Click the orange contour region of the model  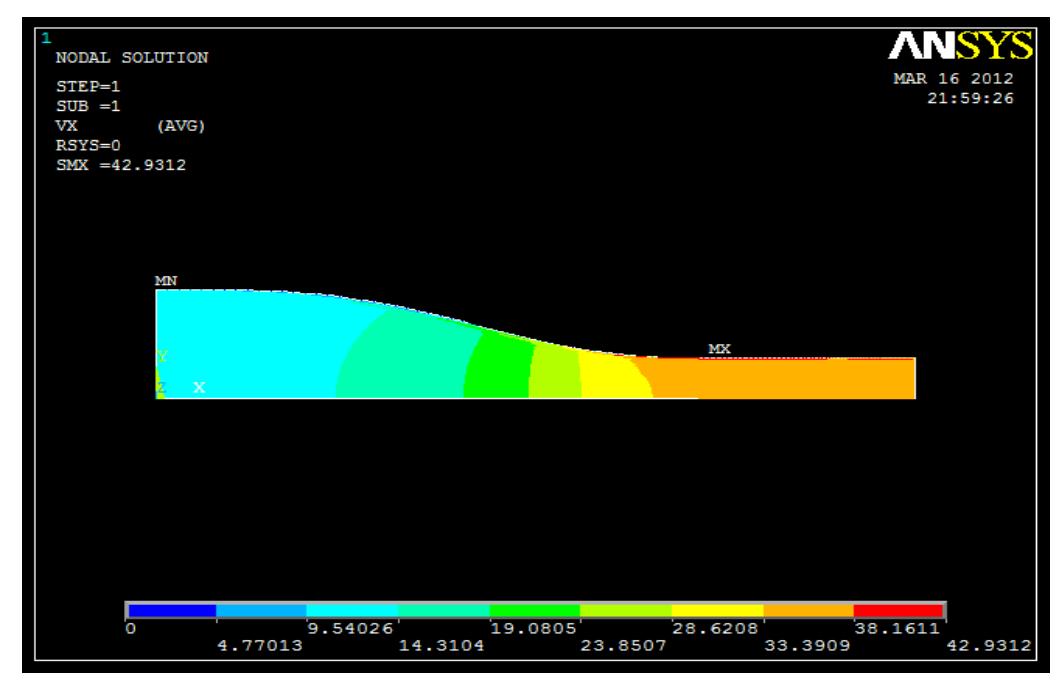pyautogui.click(x=790, y=378)
